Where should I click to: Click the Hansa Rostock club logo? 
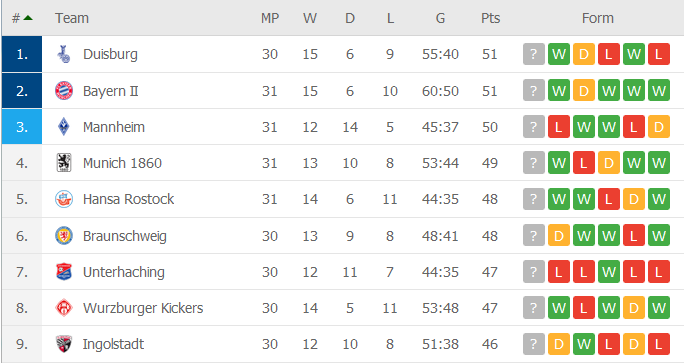point(64,199)
